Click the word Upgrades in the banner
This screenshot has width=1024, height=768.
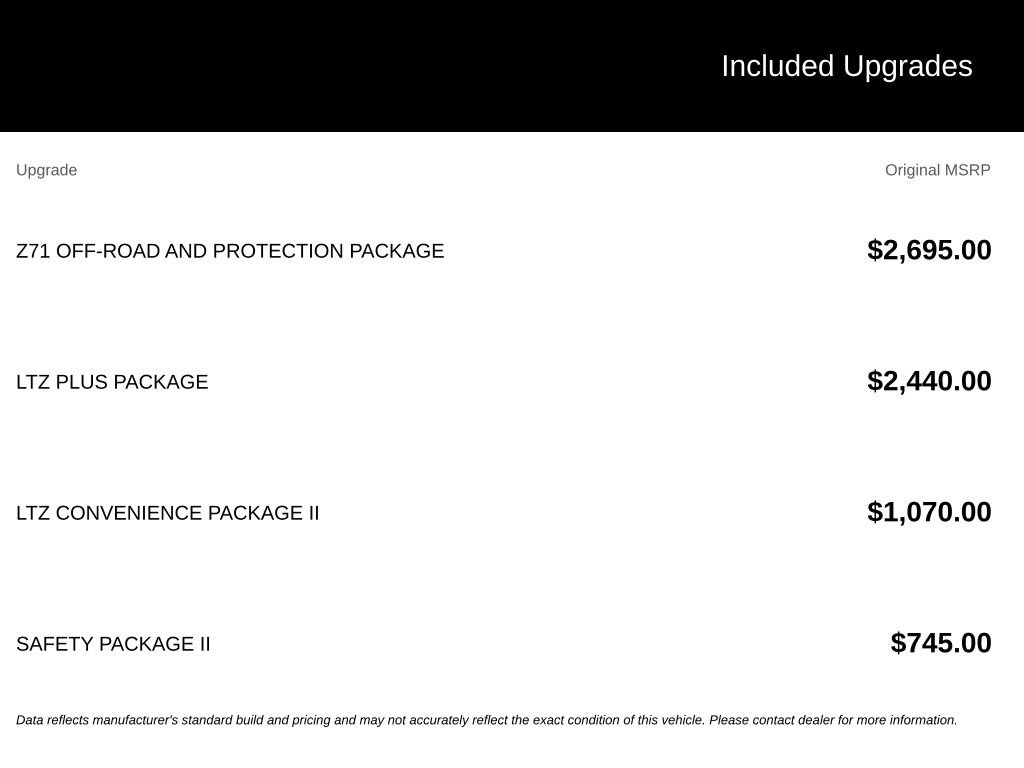[907, 67]
